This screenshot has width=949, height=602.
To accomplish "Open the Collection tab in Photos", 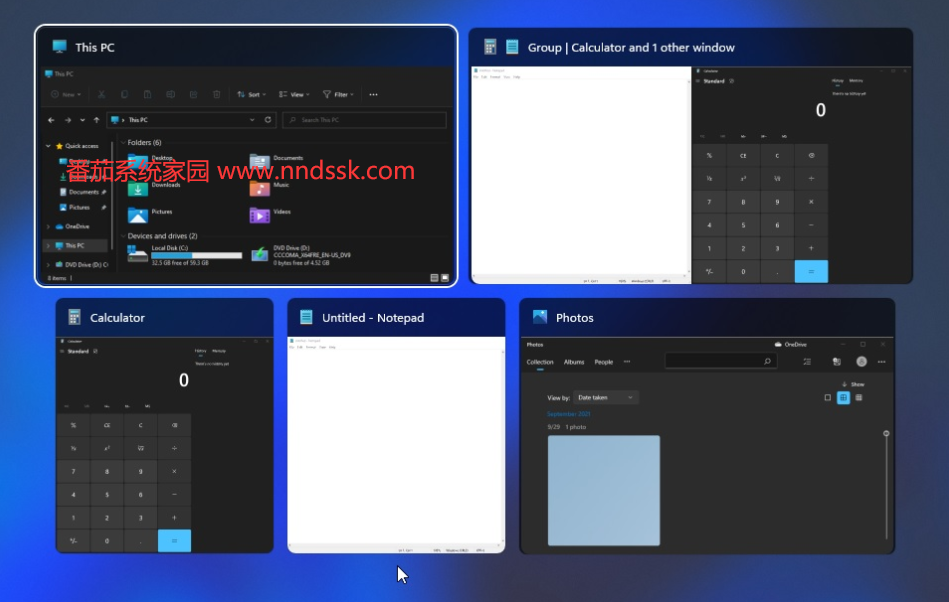I will [x=540, y=362].
